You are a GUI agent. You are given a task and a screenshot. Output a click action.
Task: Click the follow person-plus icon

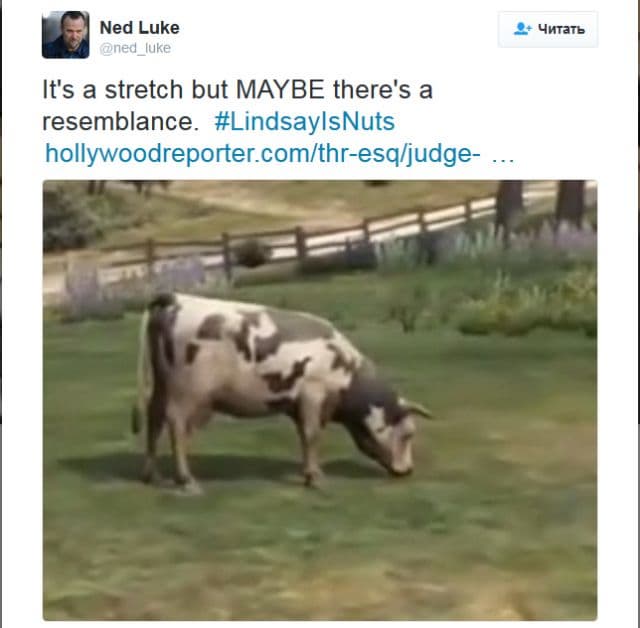(x=522, y=29)
